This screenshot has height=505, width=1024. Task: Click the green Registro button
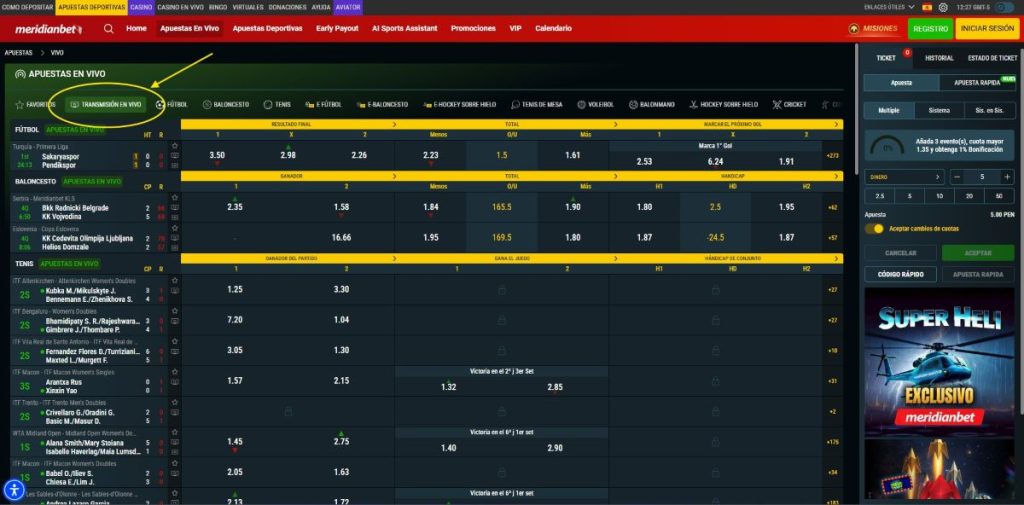(x=930, y=29)
